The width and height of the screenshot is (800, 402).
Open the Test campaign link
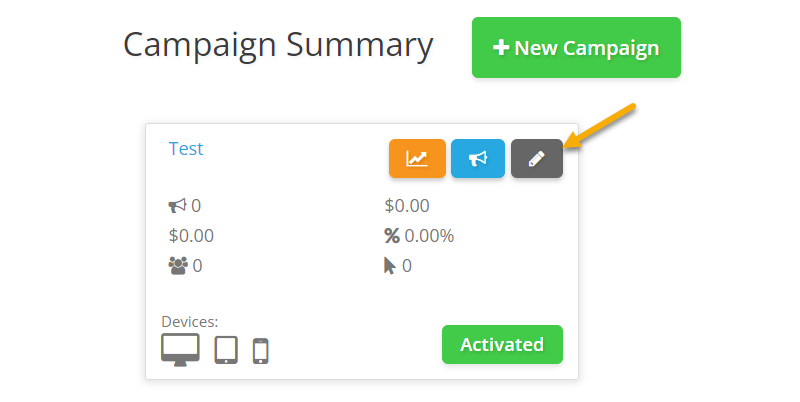tap(186, 149)
